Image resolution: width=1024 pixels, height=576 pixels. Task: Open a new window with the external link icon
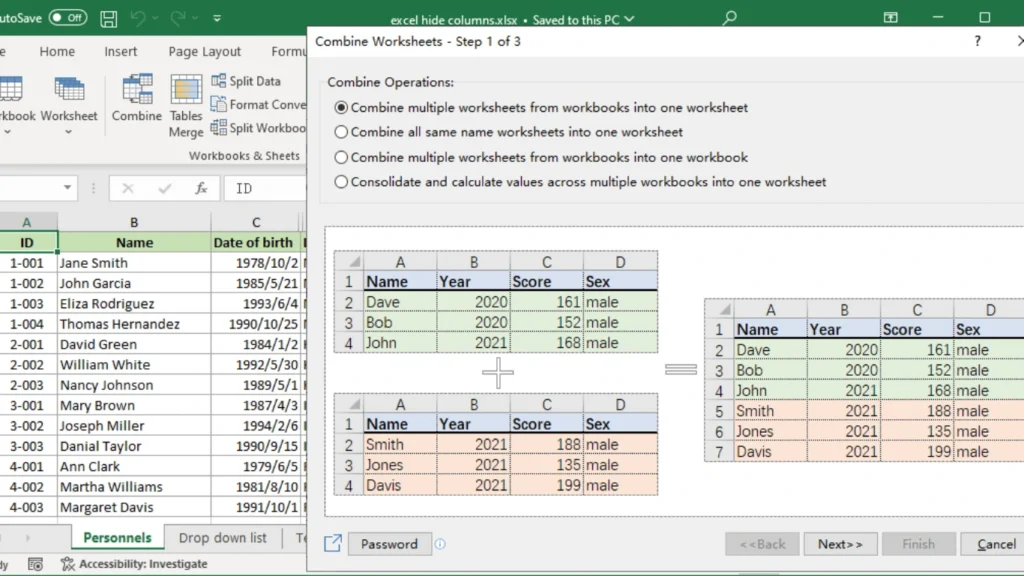[x=331, y=543]
